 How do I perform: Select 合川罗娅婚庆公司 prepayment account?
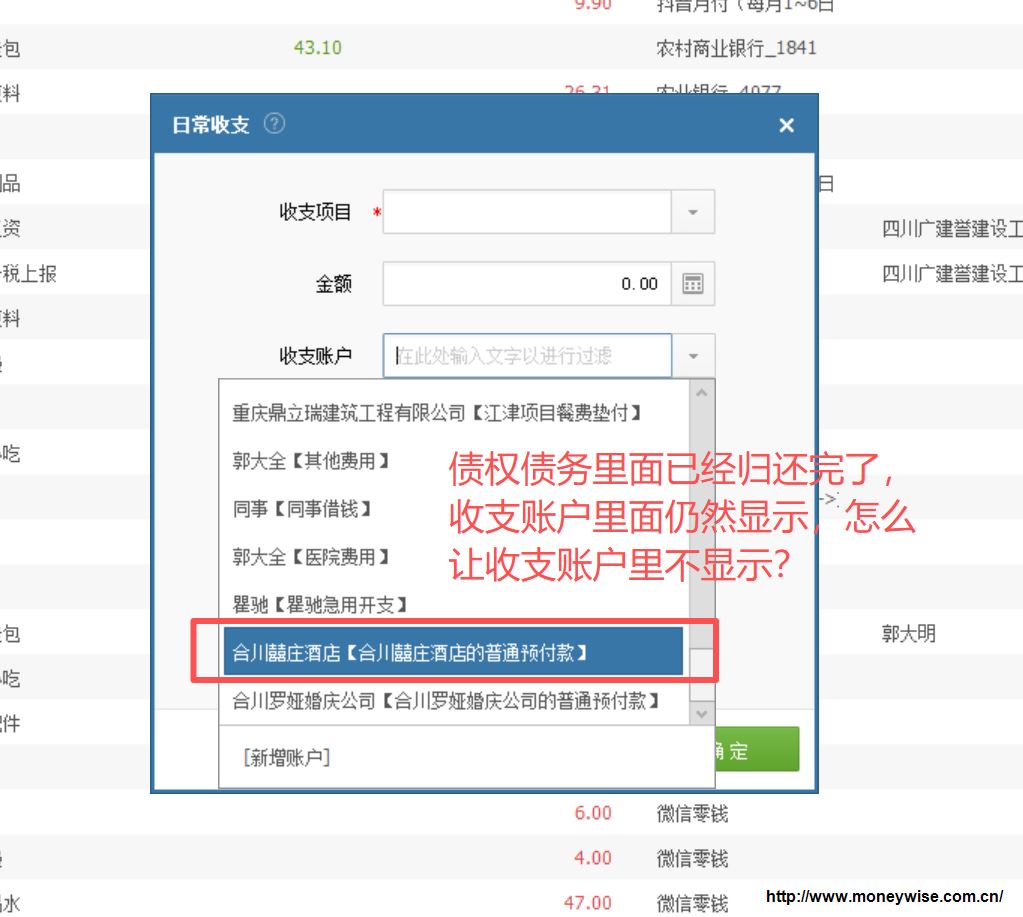coord(445,701)
